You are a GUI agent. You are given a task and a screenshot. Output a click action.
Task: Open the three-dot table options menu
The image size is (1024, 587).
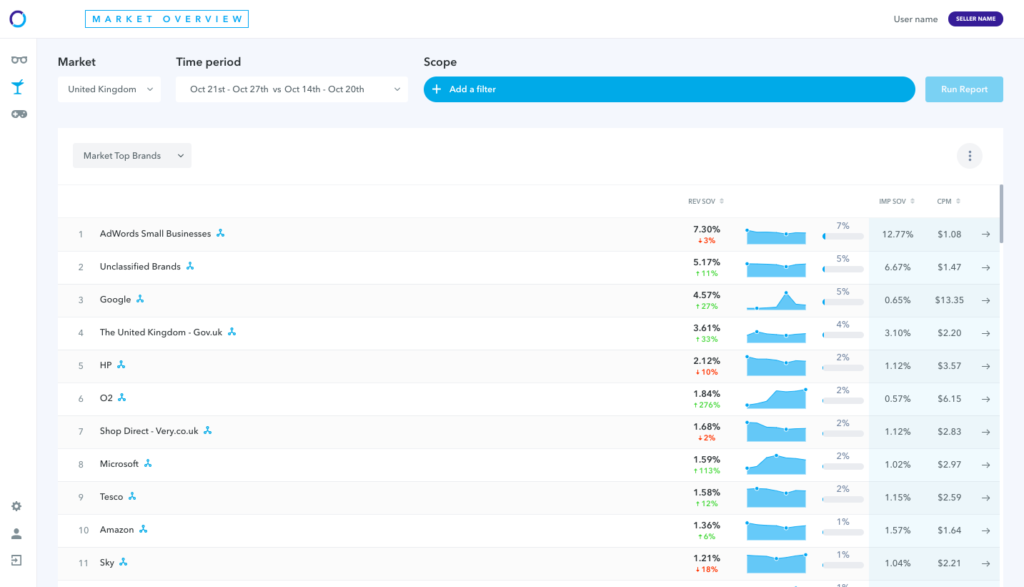coord(969,156)
